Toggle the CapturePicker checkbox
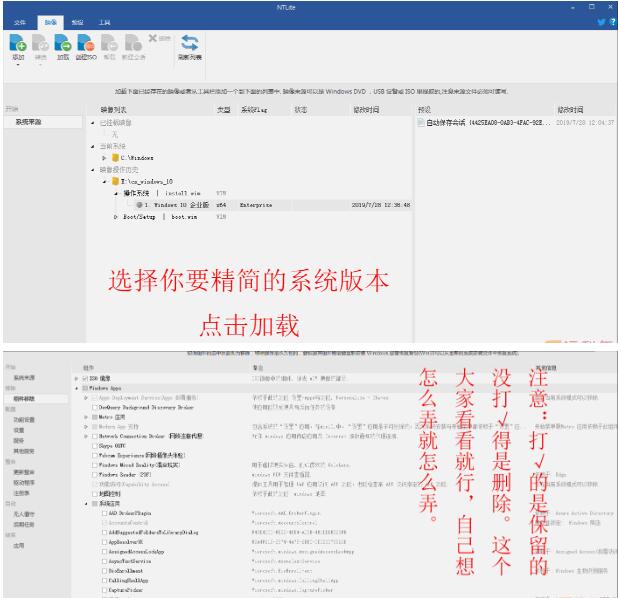 tap(104, 590)
